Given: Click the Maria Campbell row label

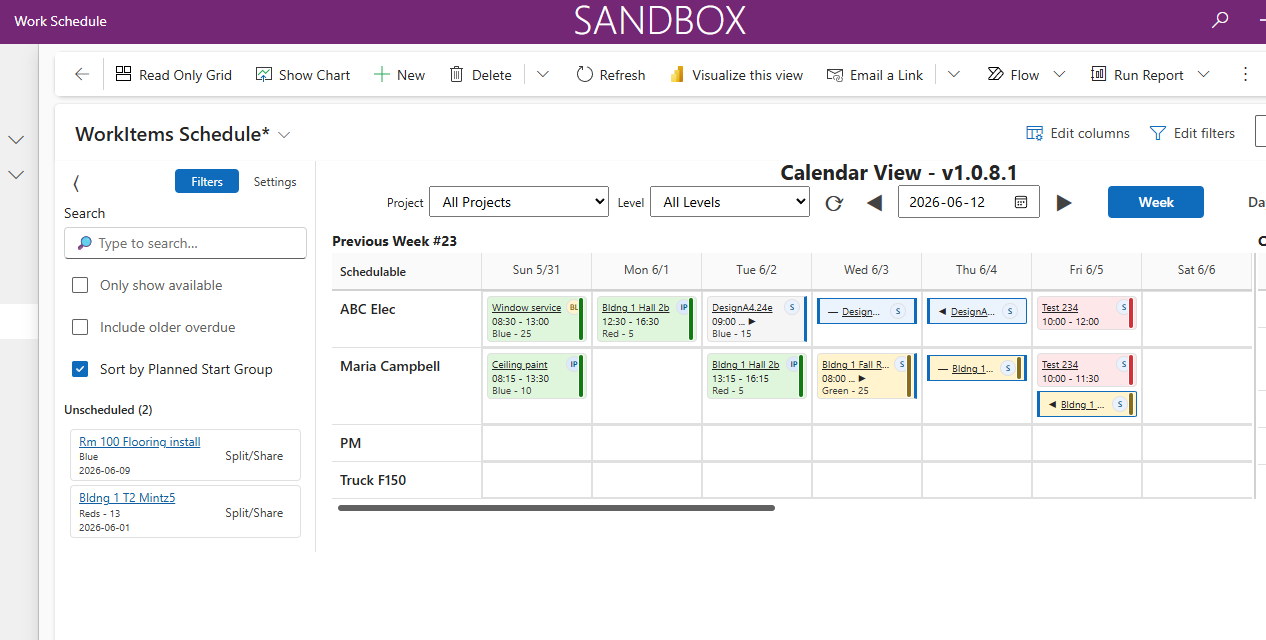Looking at the screenshot, I should 390,366.
